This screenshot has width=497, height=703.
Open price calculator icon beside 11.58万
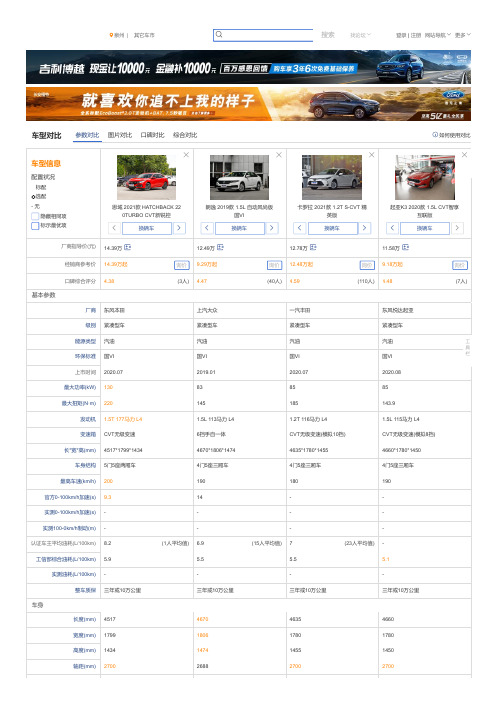[x=406, y=247]
